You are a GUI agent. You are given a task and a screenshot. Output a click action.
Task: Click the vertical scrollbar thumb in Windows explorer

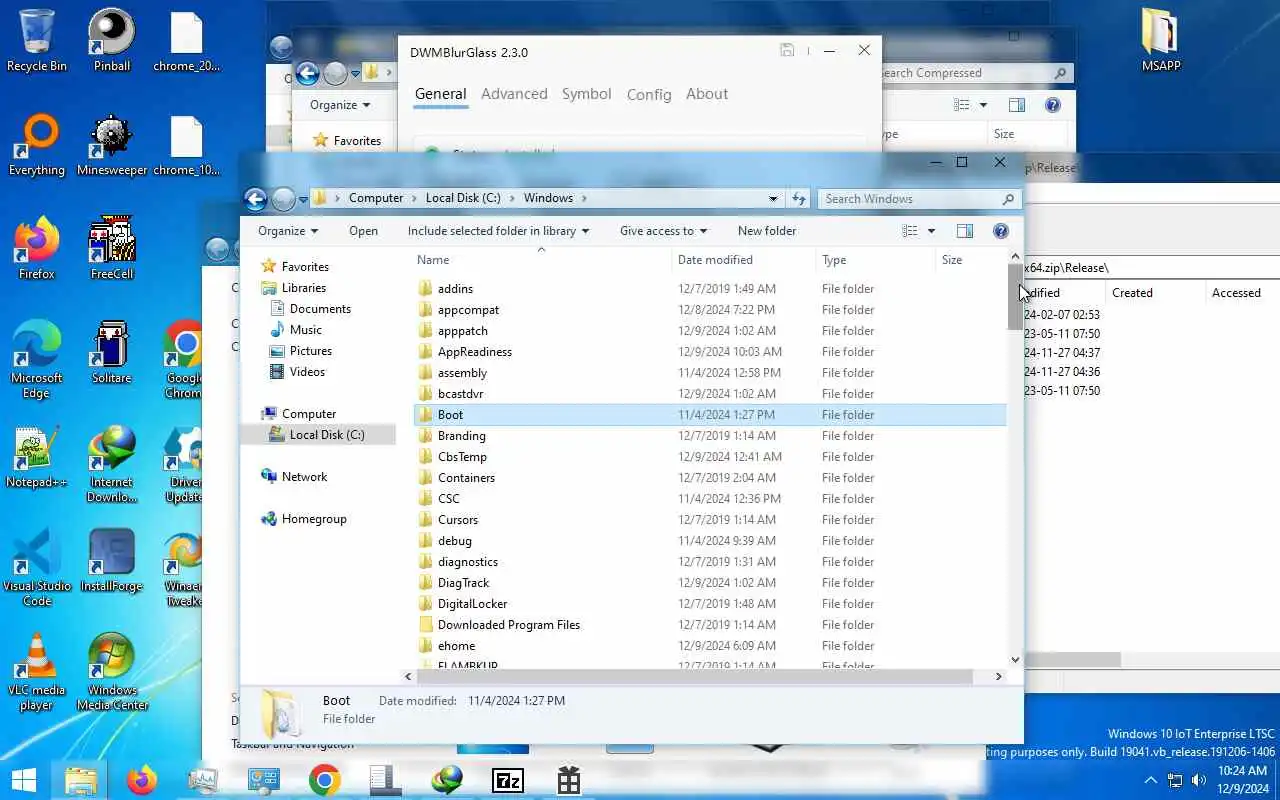pyautogui.click(x=1015, y=296)
